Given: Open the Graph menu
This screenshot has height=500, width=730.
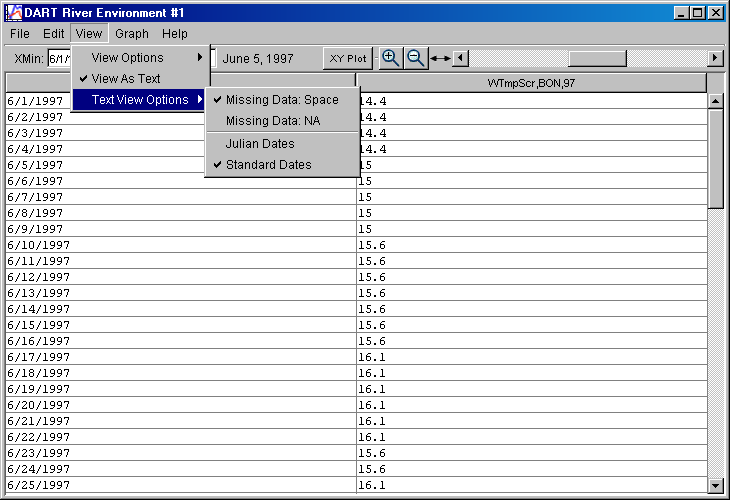Looking at the screenshot, I should coord(132,34).
